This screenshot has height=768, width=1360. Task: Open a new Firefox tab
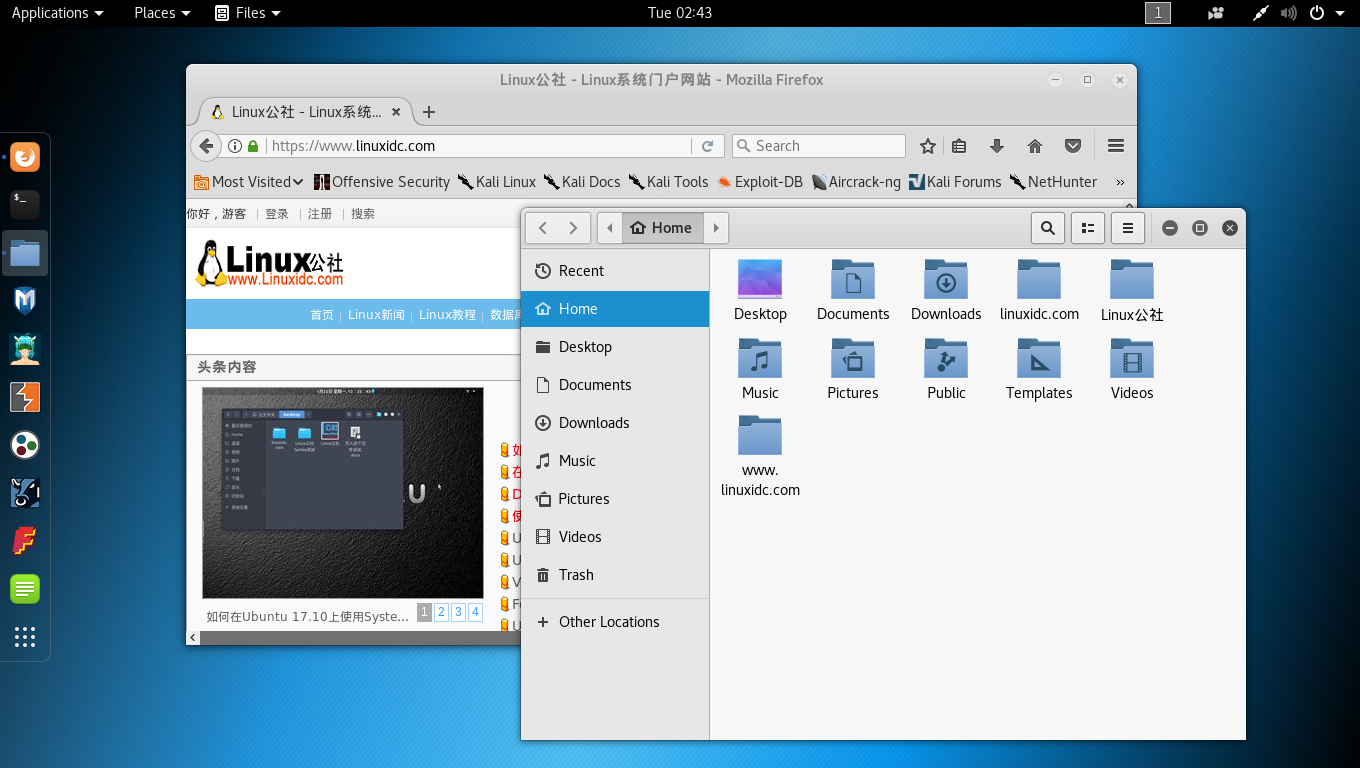pos(429,112)
